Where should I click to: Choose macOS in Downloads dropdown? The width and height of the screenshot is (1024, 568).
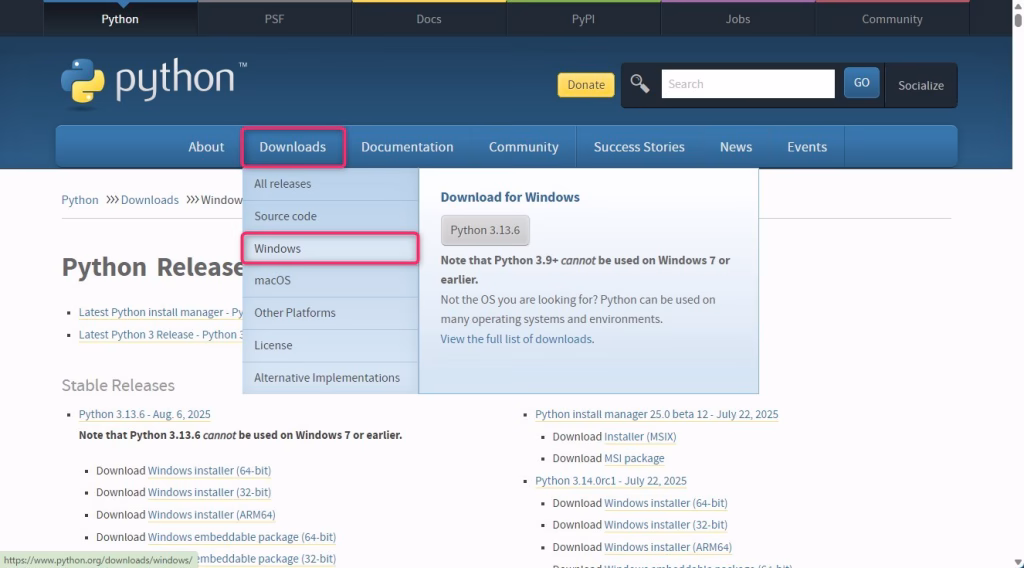click(330, 281)
